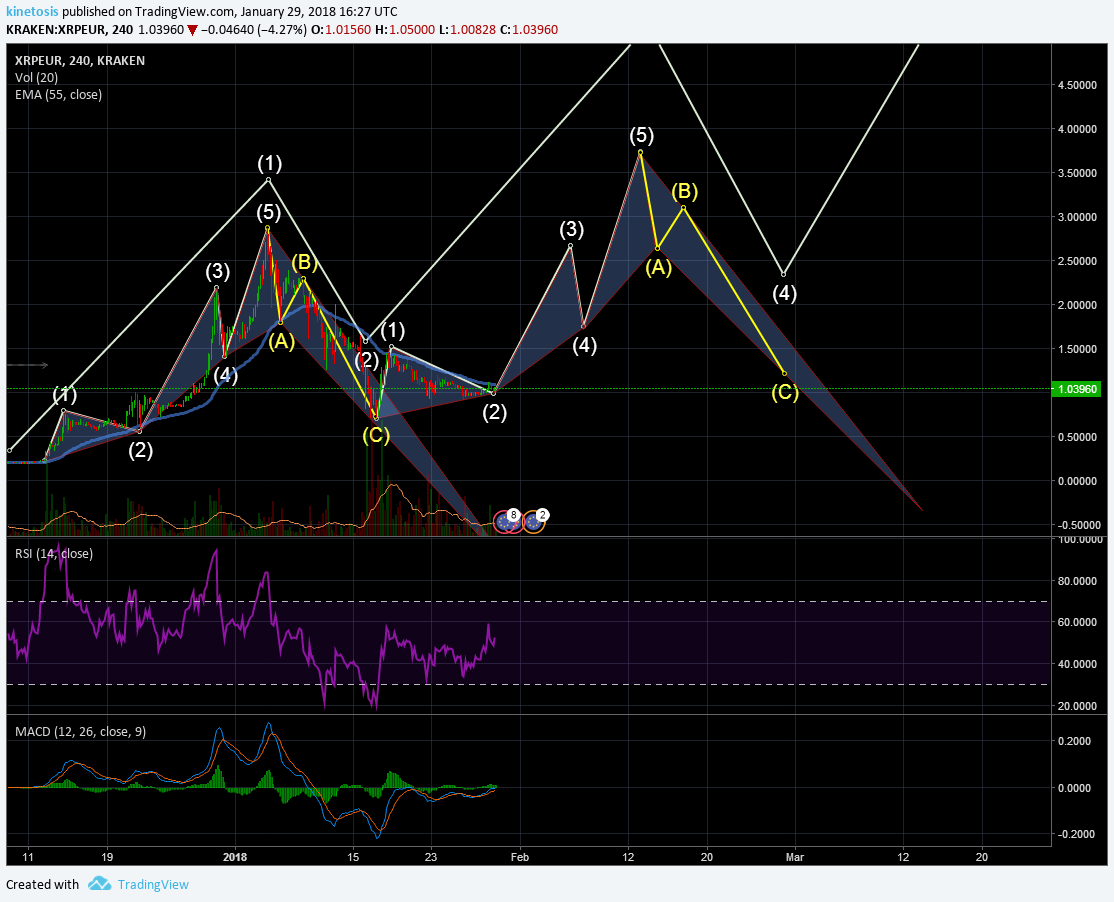1114x902 pixels.
Task: Click the RSI 20.0000 axis label
Action: (1077, 705)
